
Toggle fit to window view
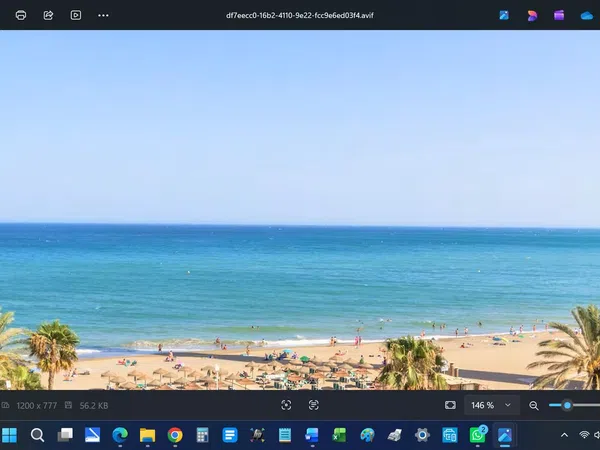(x=450, y=405)
